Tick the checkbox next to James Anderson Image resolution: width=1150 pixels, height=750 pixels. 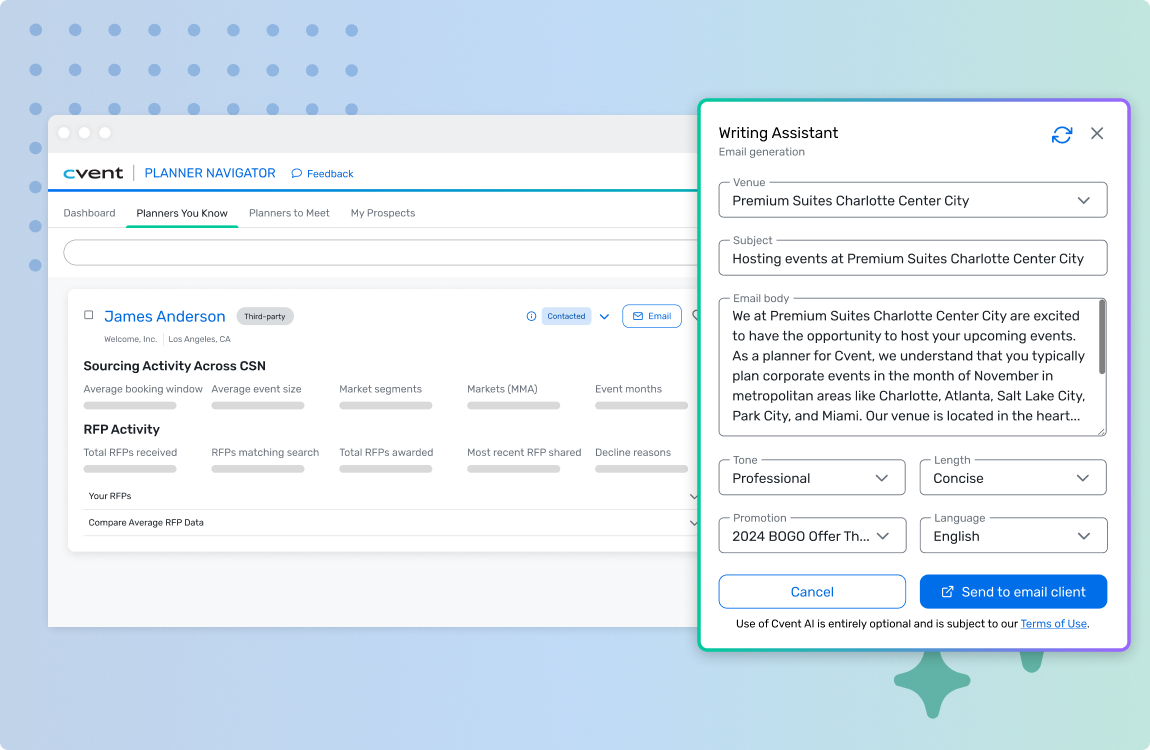click(x=89, y=315)
